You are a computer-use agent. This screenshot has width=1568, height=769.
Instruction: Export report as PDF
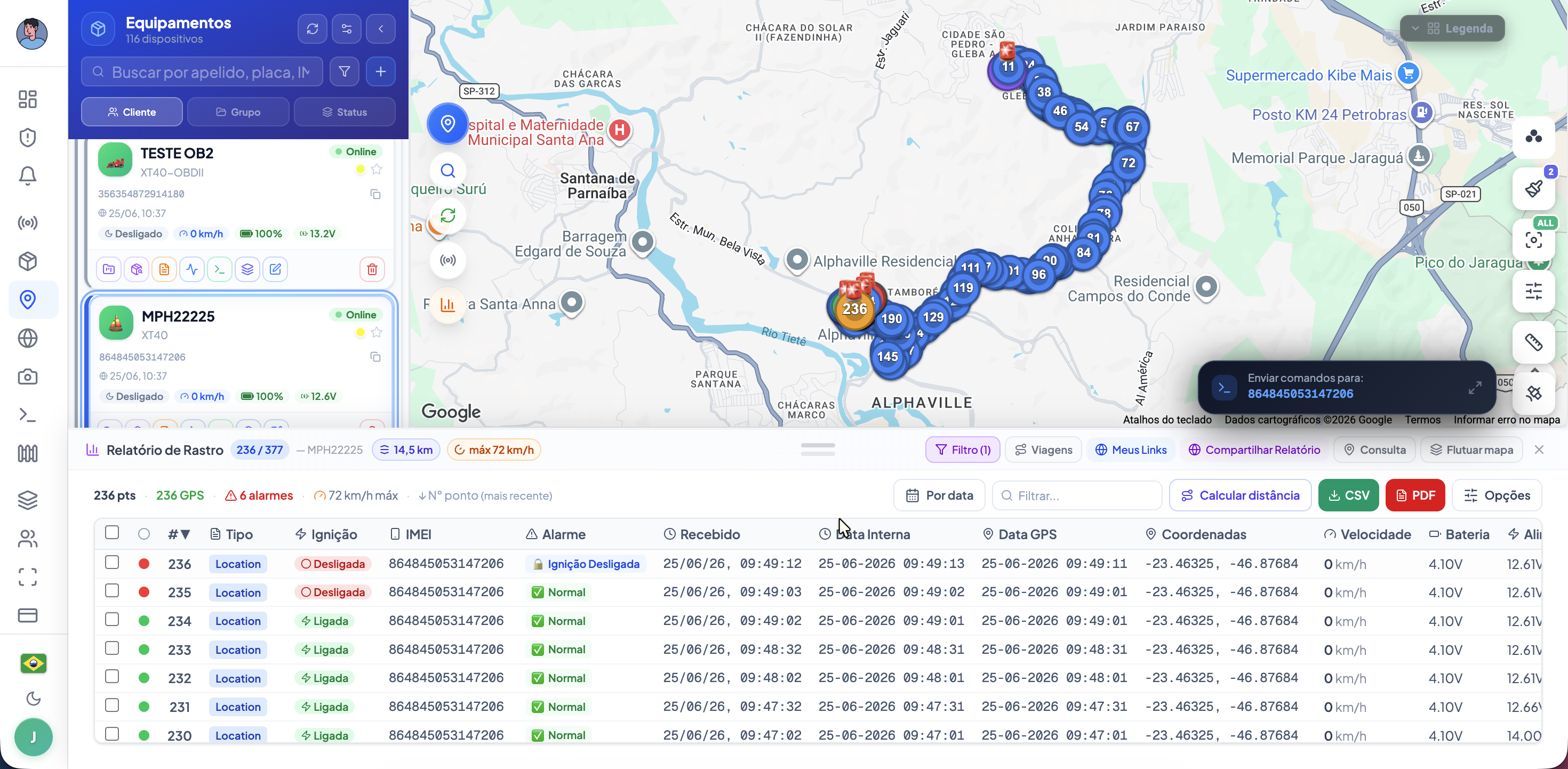[x=1414, y=495]
